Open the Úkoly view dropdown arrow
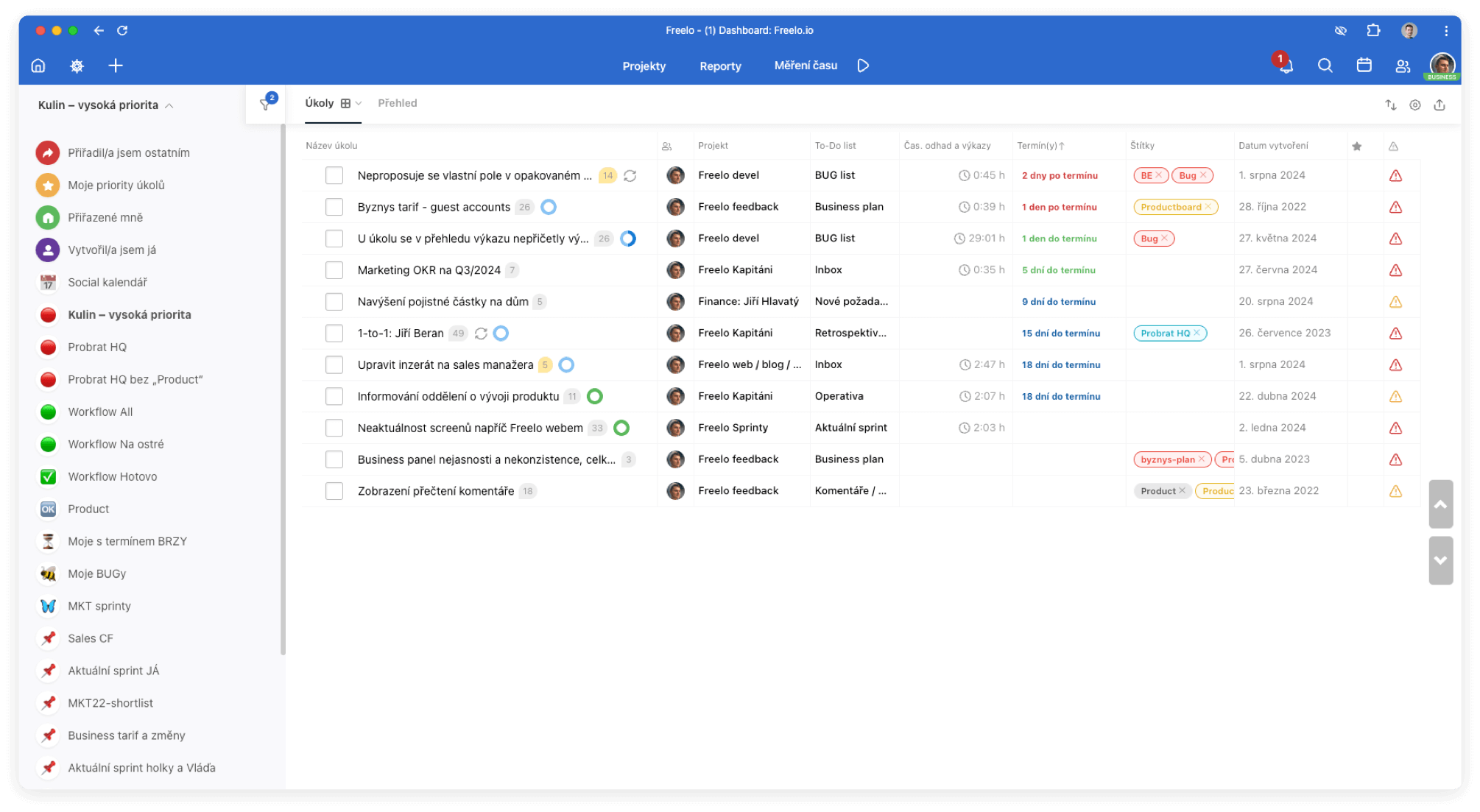Viewport: 1480px width, 812px height. click(x=359, y=104)
